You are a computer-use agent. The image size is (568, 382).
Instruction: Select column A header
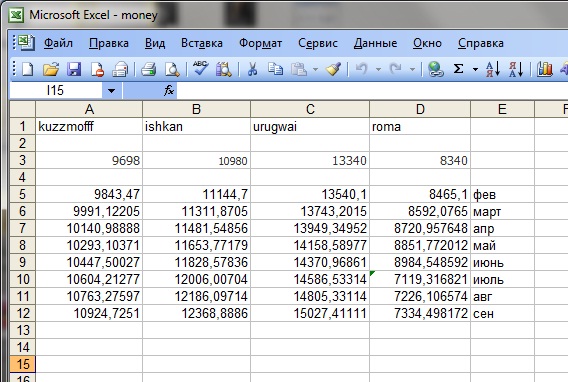[89, 109]
